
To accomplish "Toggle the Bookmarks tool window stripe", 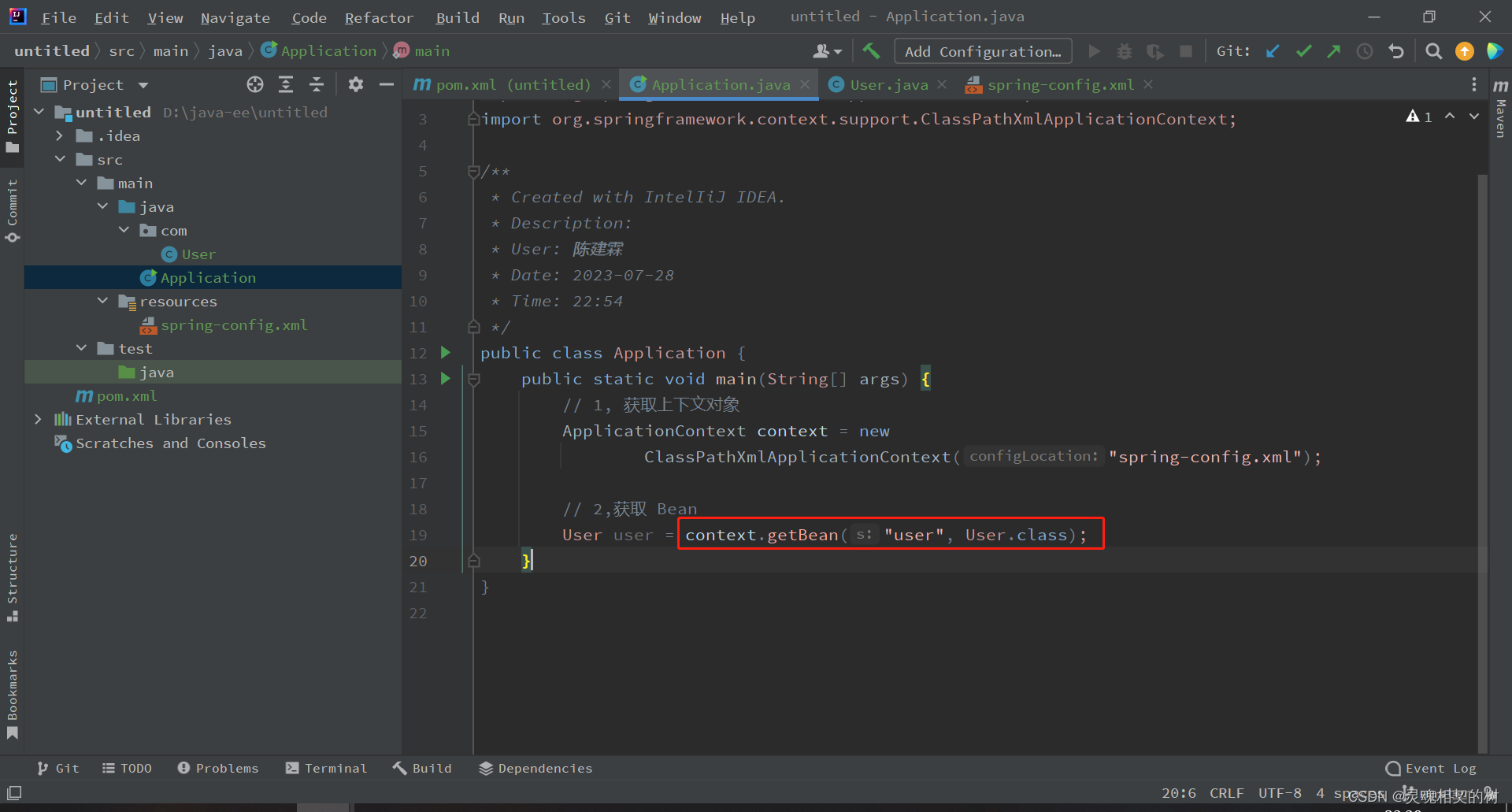I will coord(12,695).
